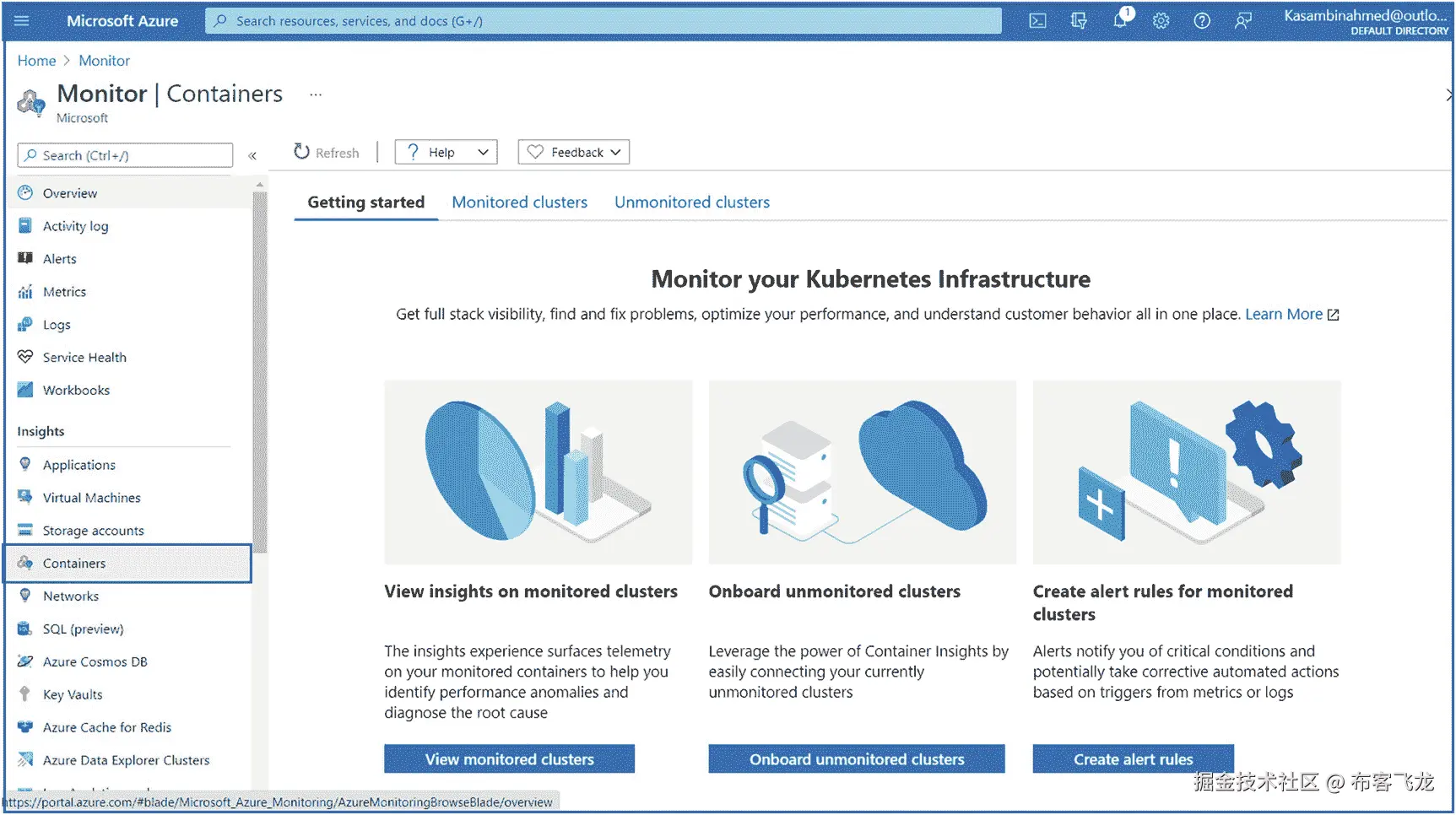Click the SQL (preview) icon
This screenshot has width=1456, height=815.
[25, 629]
